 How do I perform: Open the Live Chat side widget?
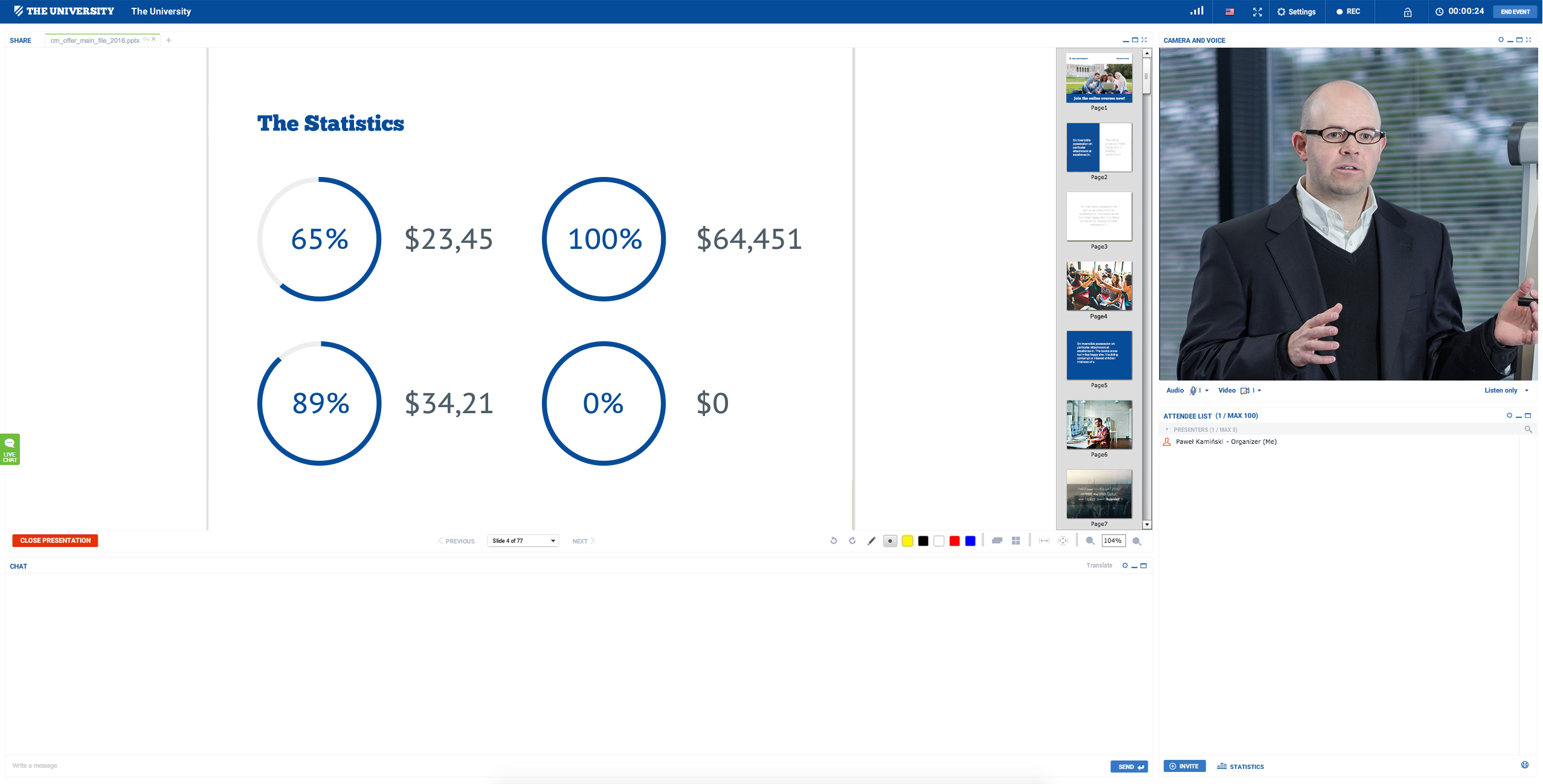point(10,449)
